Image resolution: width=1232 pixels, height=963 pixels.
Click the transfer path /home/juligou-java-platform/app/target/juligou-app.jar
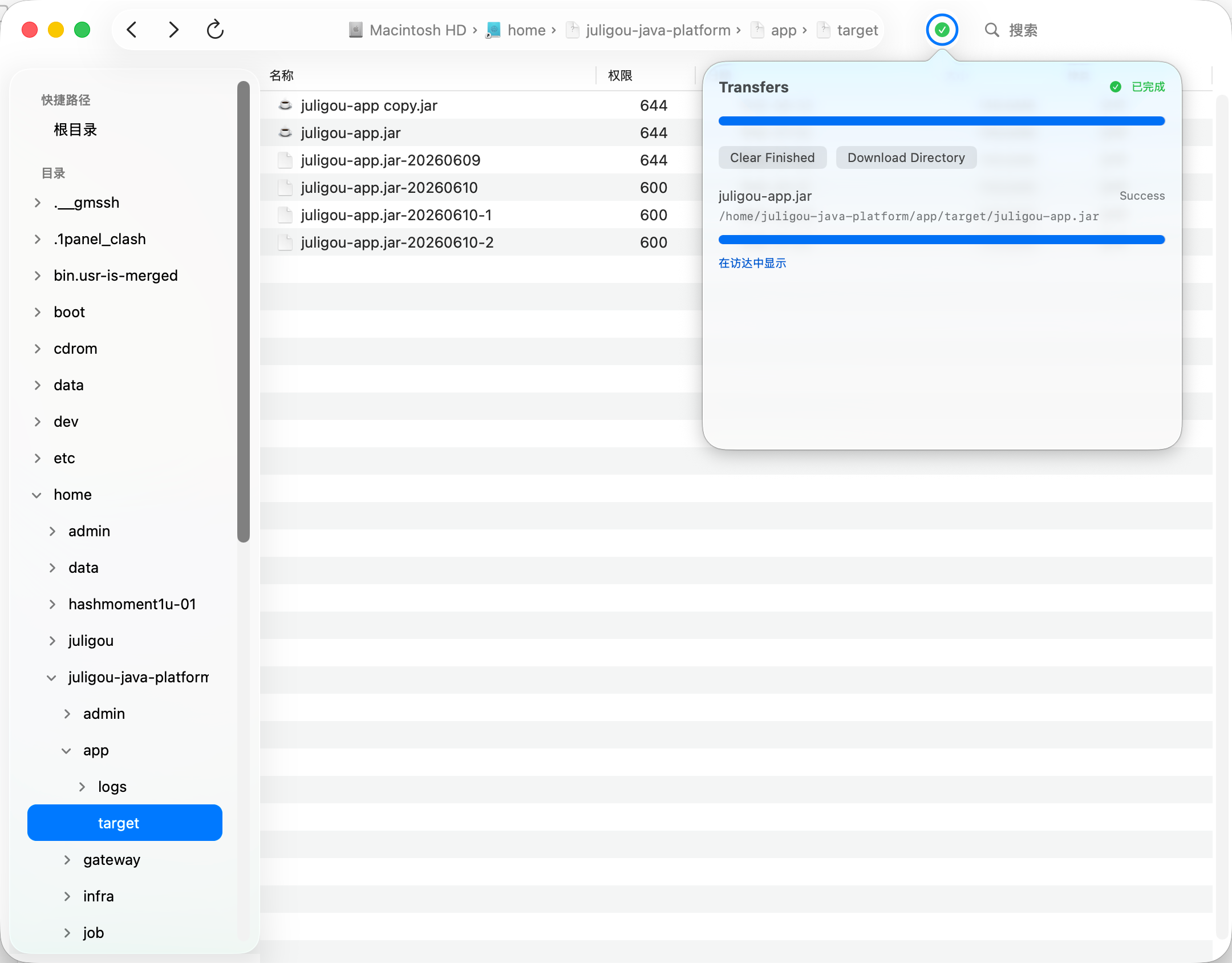tap(909, 216)
